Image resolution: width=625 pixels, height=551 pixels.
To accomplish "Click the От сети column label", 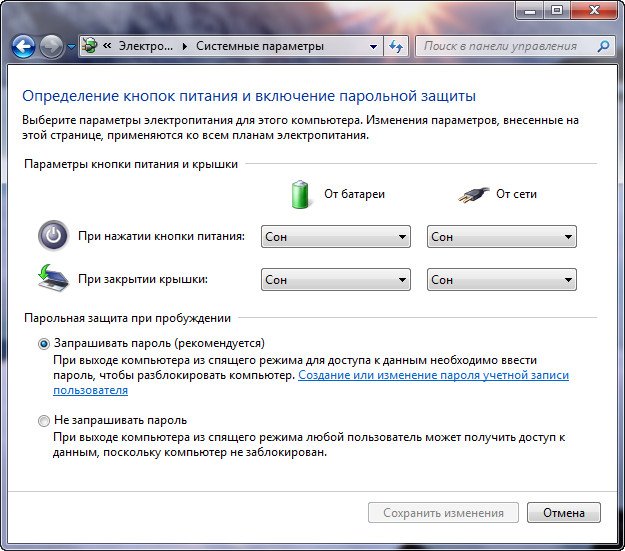I will point(516,194).
